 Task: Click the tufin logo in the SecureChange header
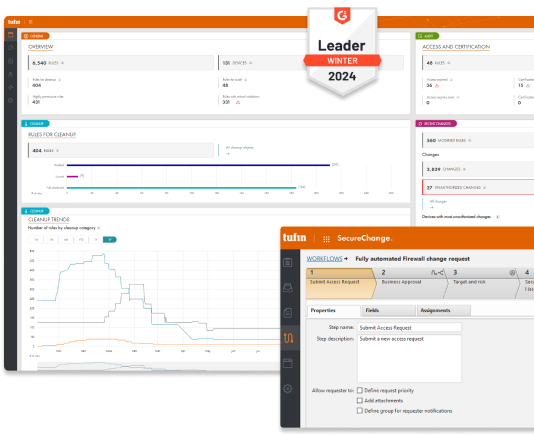click(294, 237)
